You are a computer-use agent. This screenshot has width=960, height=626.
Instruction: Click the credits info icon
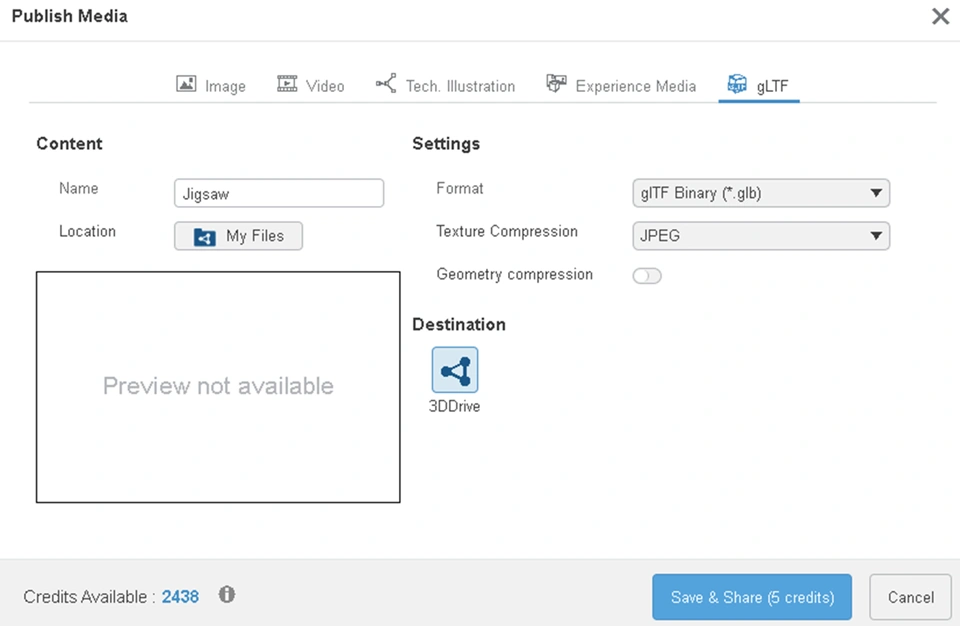point(227,595)
